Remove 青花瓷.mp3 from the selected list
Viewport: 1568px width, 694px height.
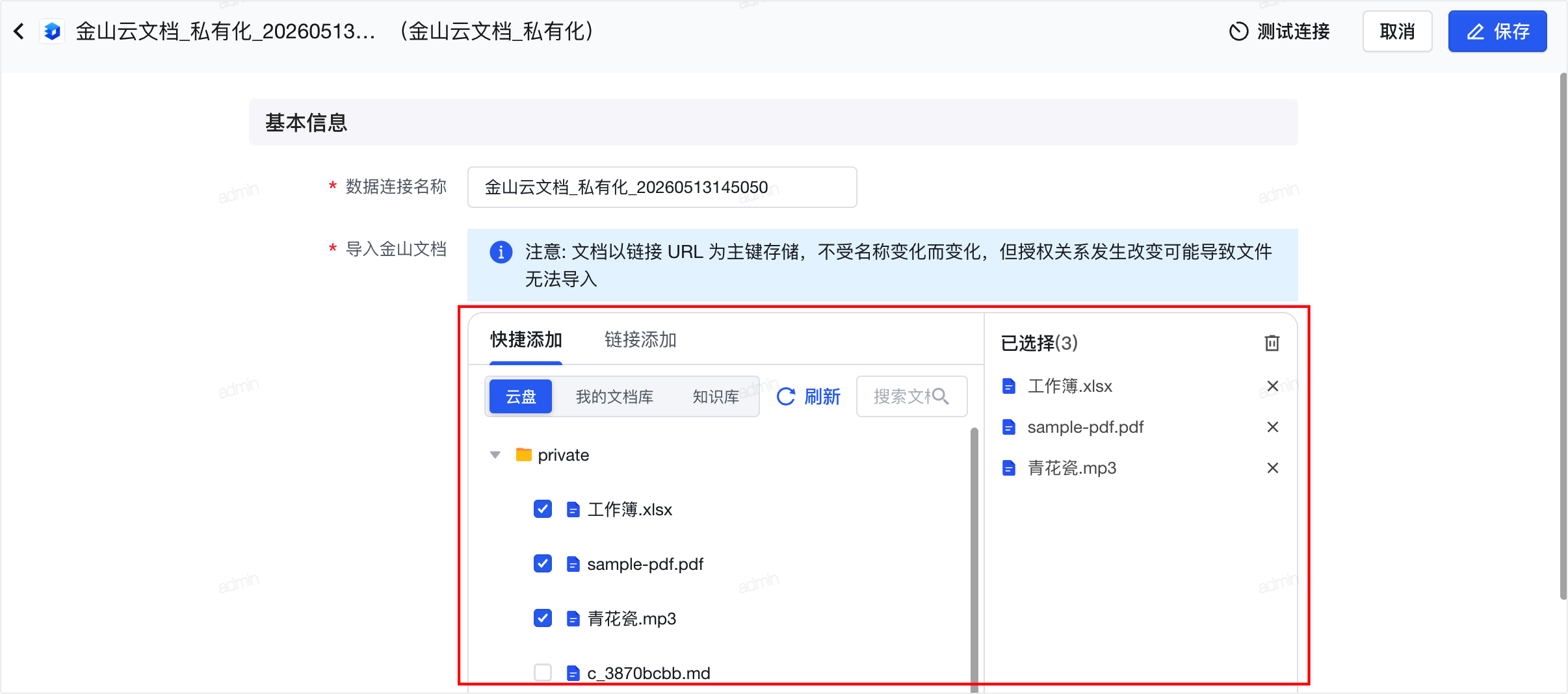[1273, 468]
